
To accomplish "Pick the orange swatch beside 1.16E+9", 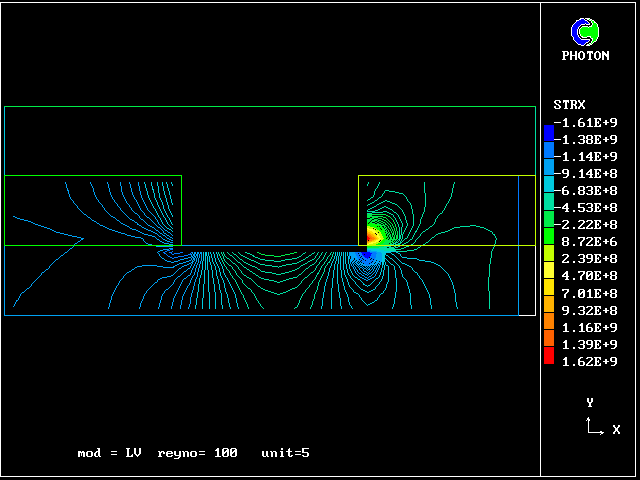I will pos(548,323).
